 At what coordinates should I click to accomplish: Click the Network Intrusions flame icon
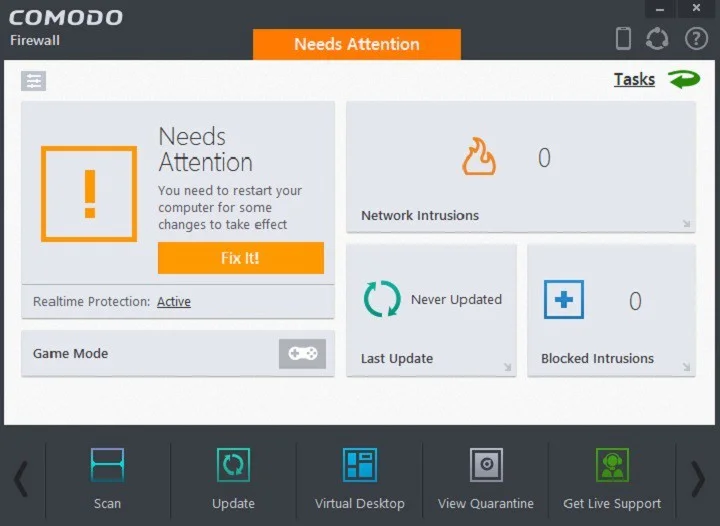point(478,157)
